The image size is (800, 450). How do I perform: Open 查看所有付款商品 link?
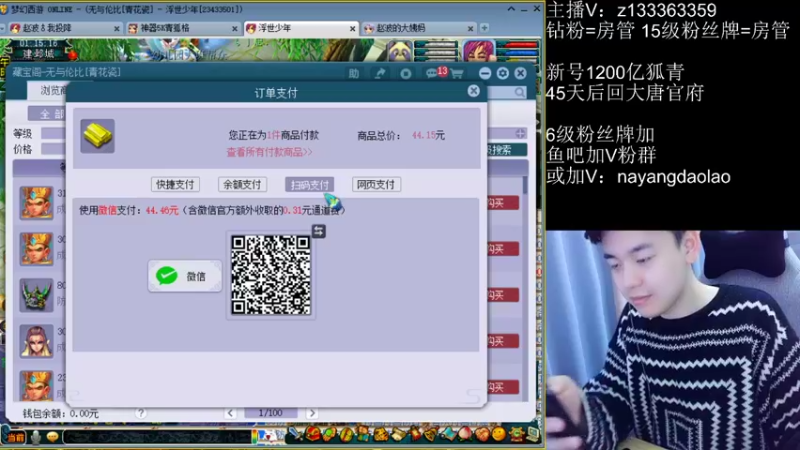[x=269, y=152]
